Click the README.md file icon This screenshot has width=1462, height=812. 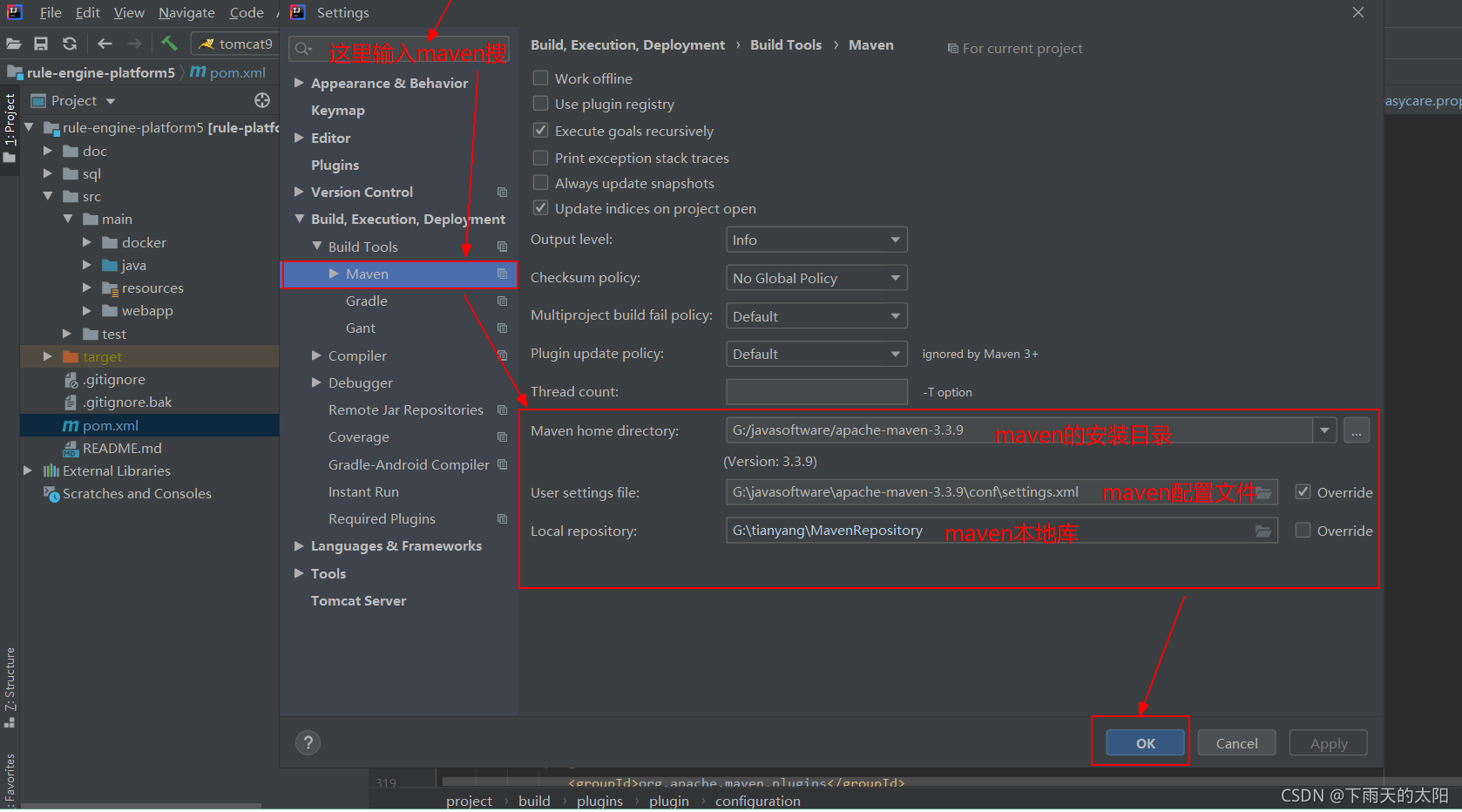click(x=71, y=449)
